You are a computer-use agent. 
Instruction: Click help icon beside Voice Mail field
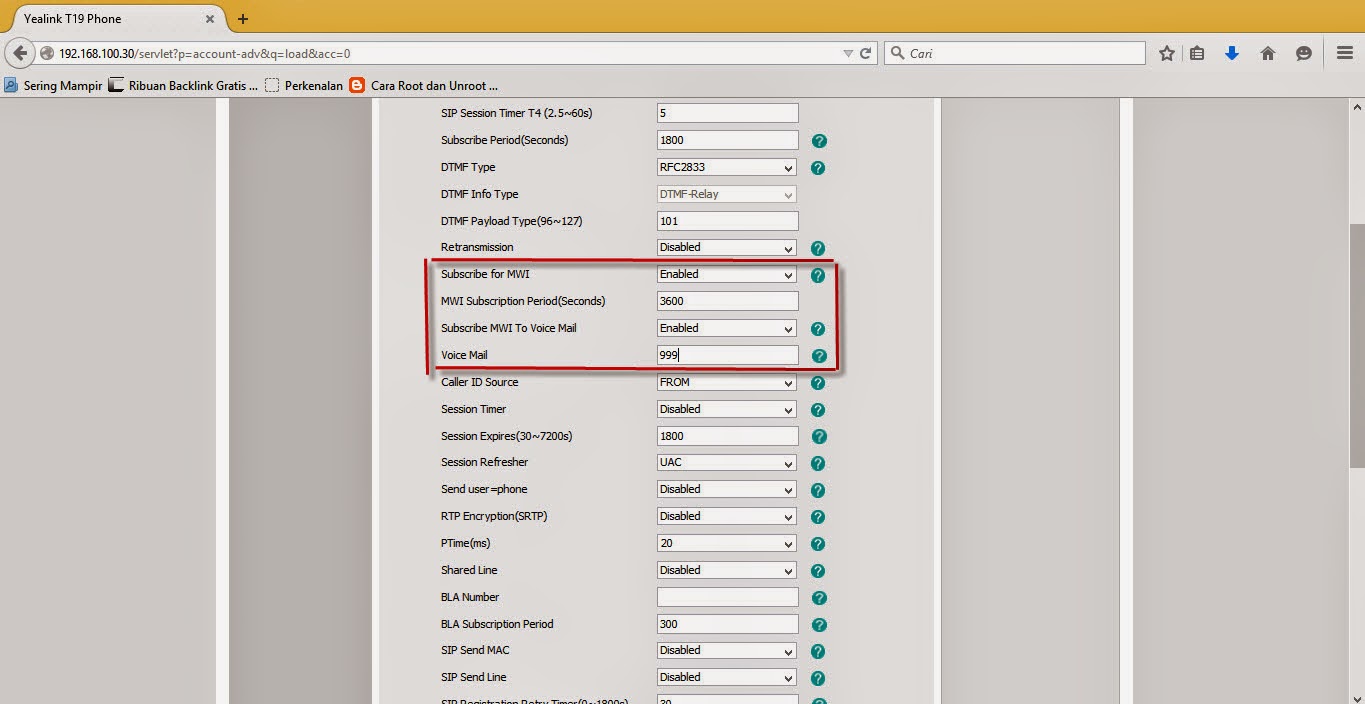[x=819, y=356]
